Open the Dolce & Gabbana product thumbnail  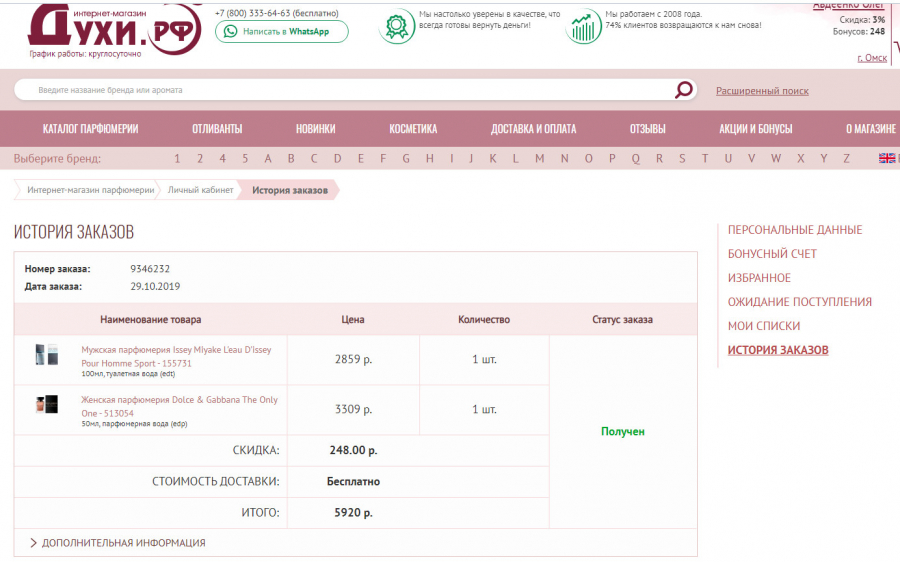click(47, 405)
